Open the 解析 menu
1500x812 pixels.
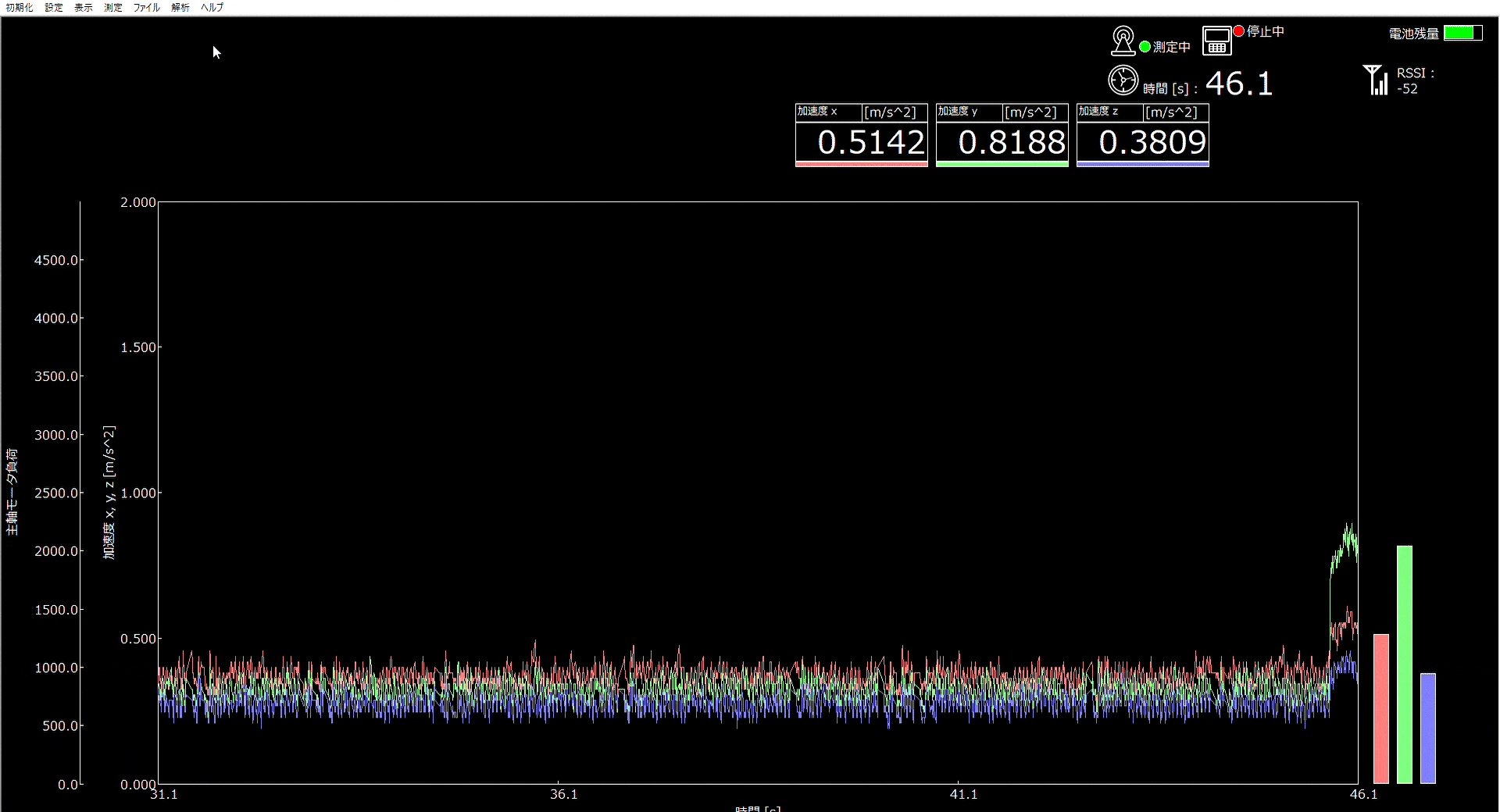180,7
